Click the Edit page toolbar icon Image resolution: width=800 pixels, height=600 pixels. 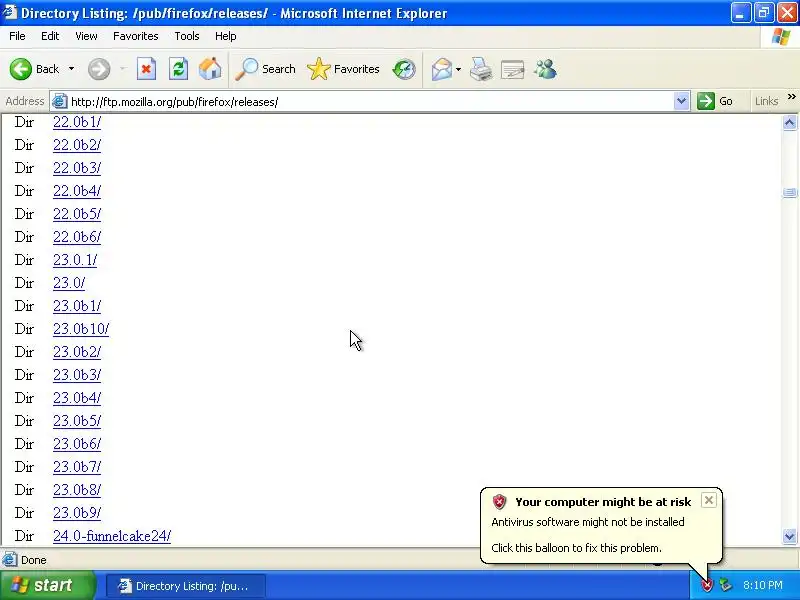pyautogui.click(x=513, y=69)
